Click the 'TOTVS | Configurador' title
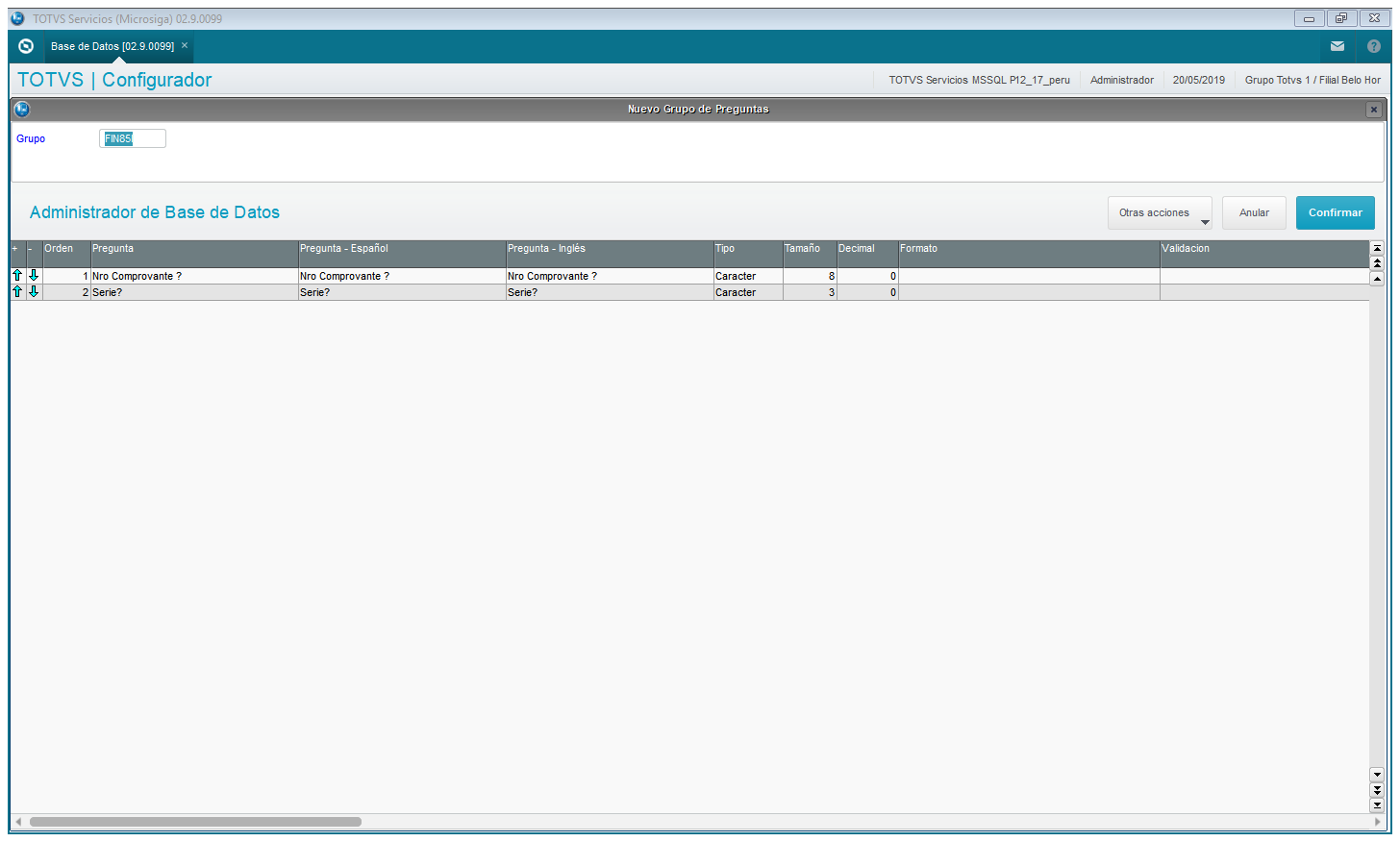Viewport: 1400px width, 842px height. 114,80
